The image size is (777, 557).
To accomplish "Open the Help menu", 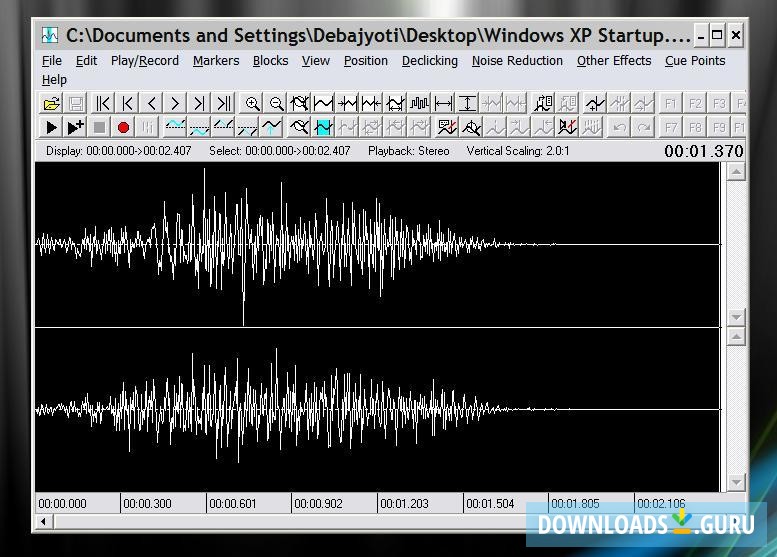I will click(54, 79).
